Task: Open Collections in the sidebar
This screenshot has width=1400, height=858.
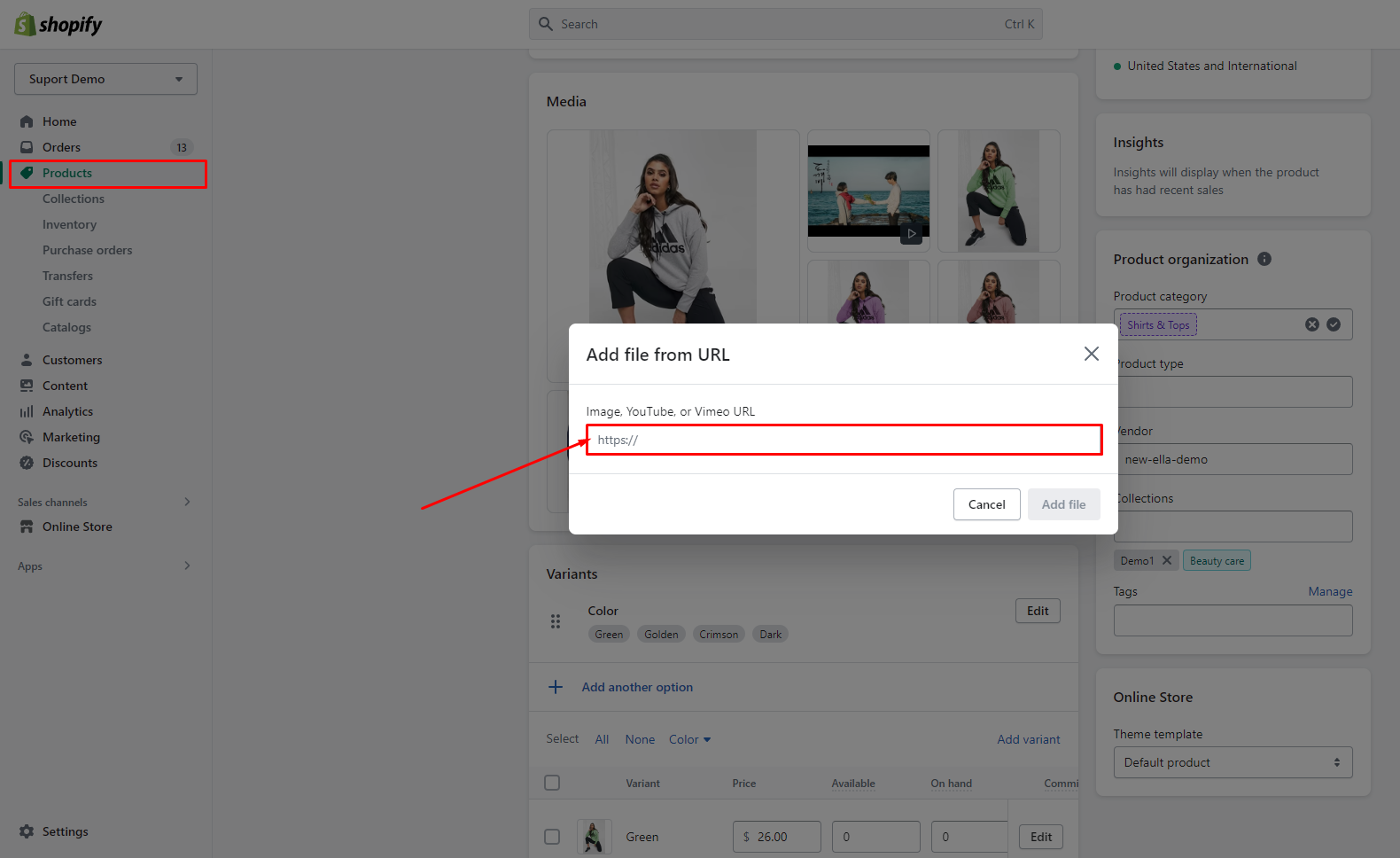Action: pos(74,199)
